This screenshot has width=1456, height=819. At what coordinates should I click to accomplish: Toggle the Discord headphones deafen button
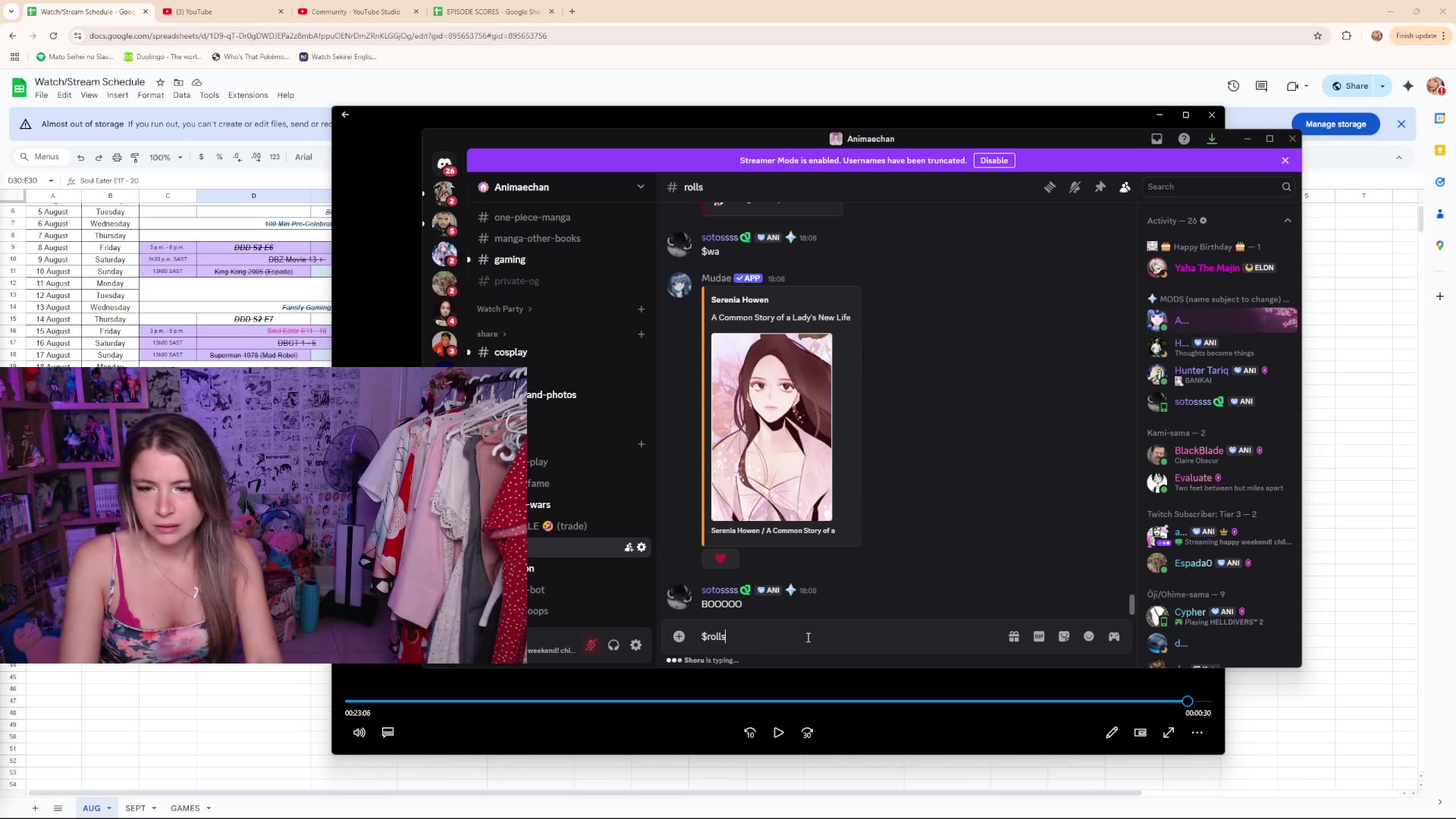point(613,645)
